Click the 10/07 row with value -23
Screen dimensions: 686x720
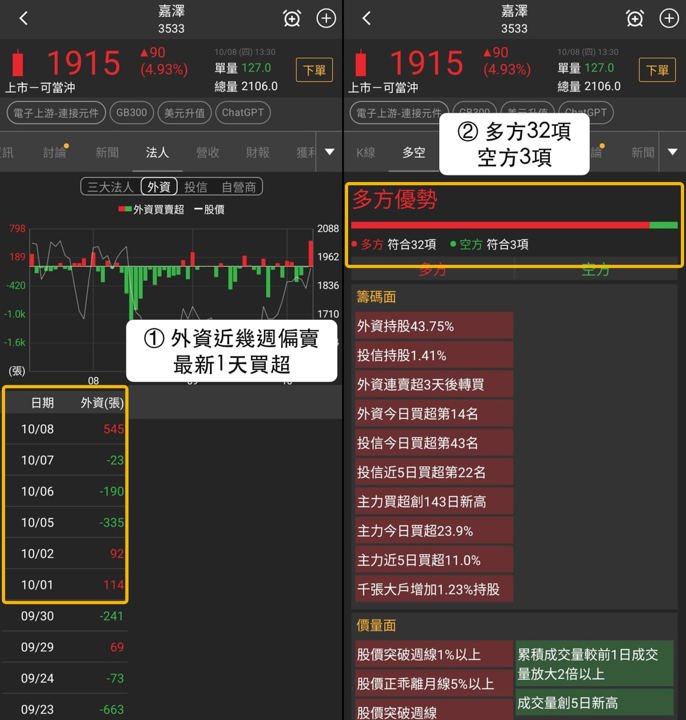pos(65,460)
